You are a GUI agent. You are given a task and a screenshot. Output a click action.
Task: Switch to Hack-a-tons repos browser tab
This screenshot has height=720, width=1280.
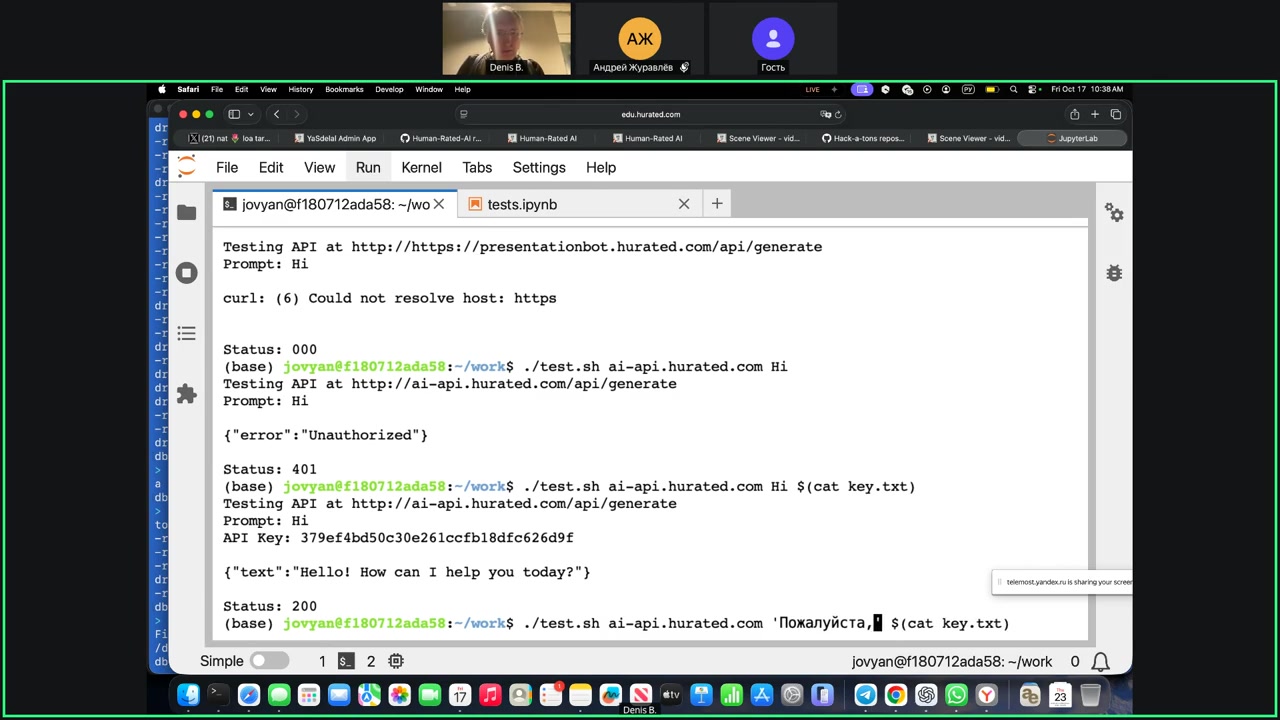point(862,138)
